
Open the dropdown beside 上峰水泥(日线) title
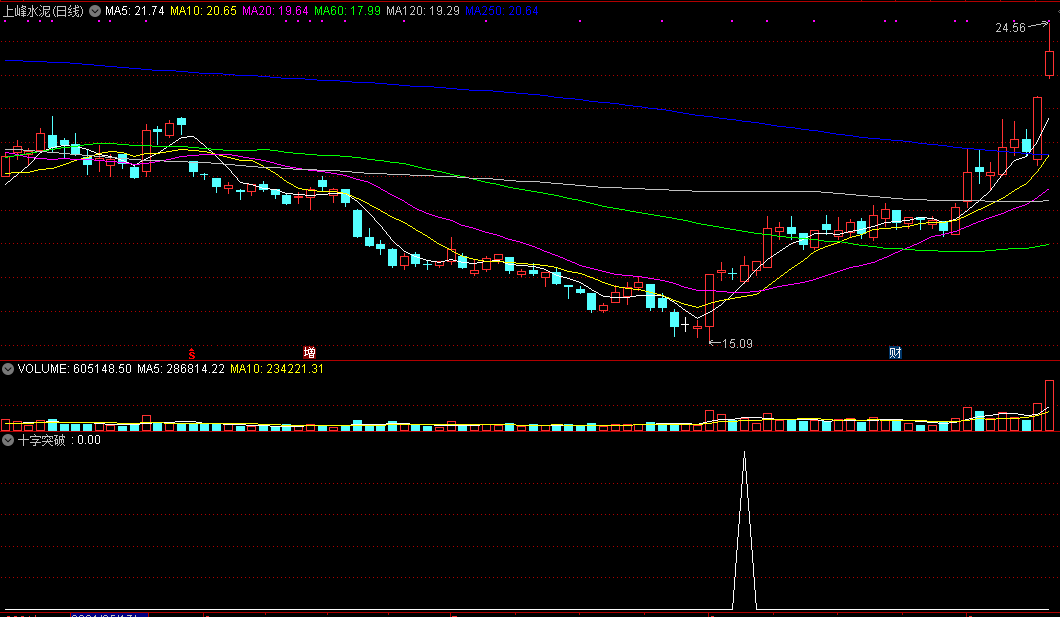coord(95,11)
